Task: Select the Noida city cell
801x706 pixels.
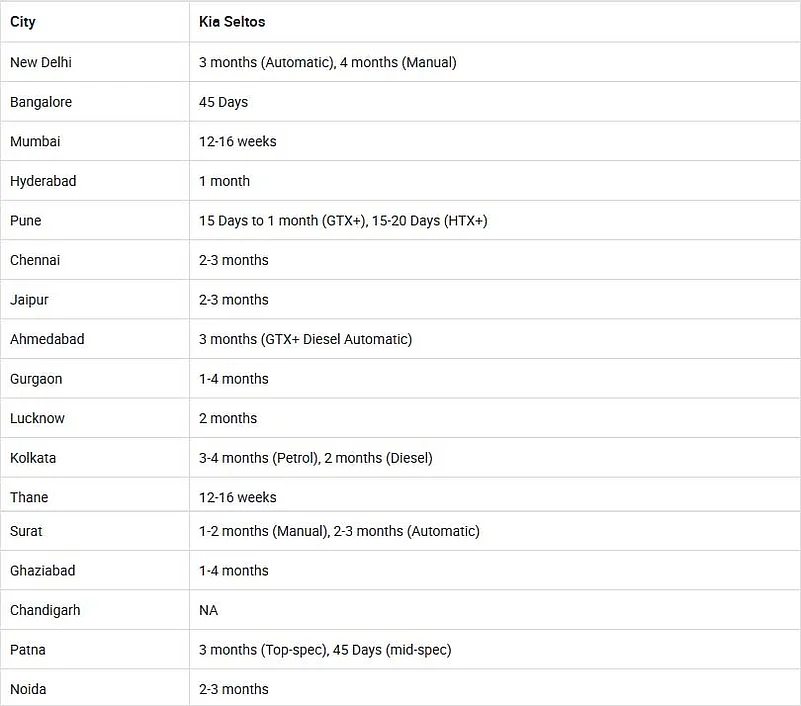Action: click(28, 689)
